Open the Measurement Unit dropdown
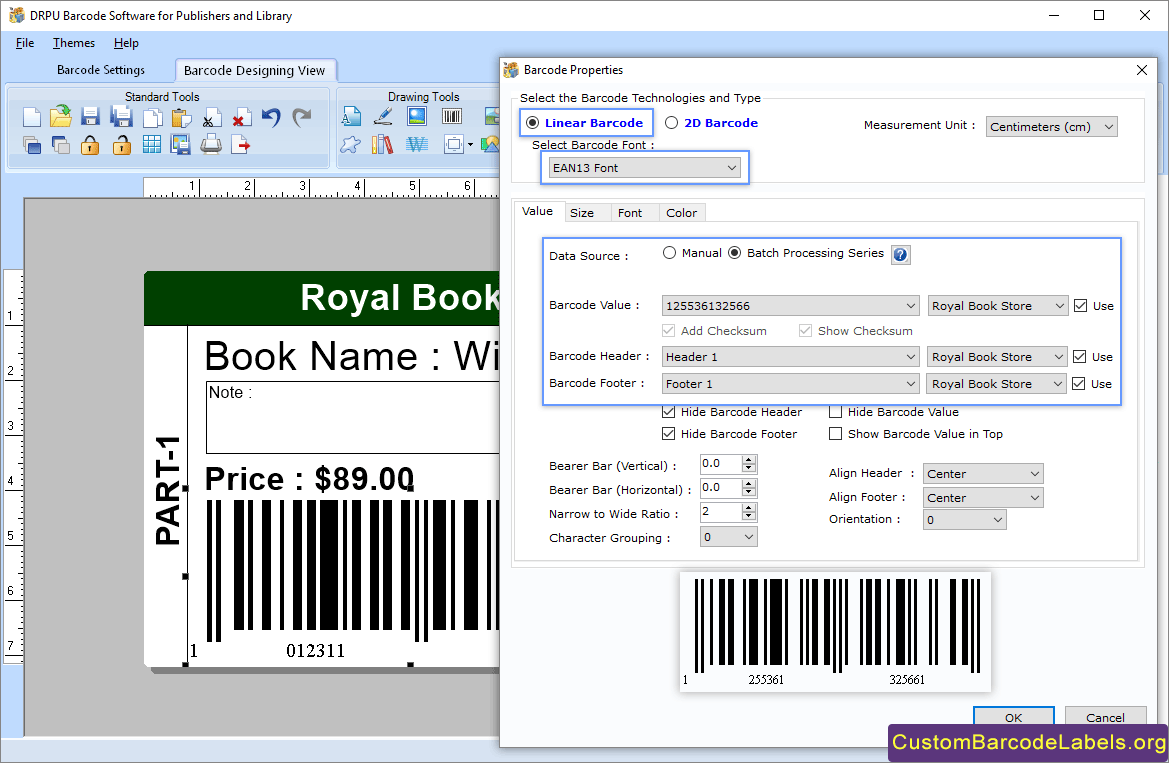The height and width of the screenshot is (763, 1169). pos(1051,126)
